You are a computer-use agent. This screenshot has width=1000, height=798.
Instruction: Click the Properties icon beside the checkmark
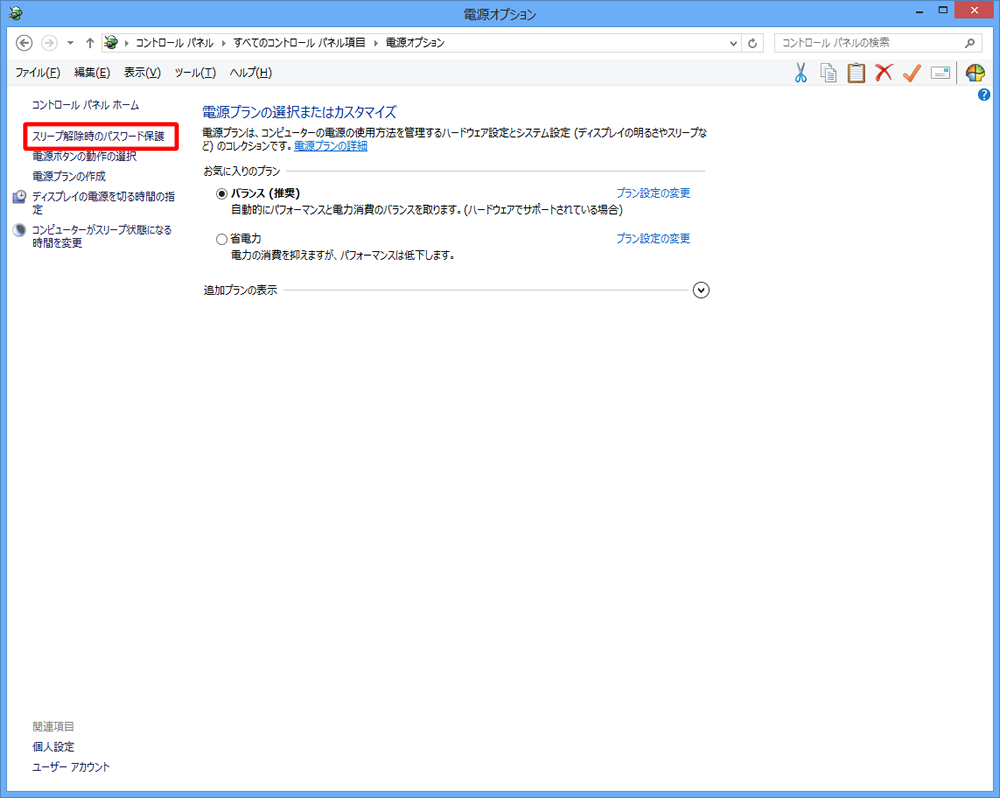[940, 73]
